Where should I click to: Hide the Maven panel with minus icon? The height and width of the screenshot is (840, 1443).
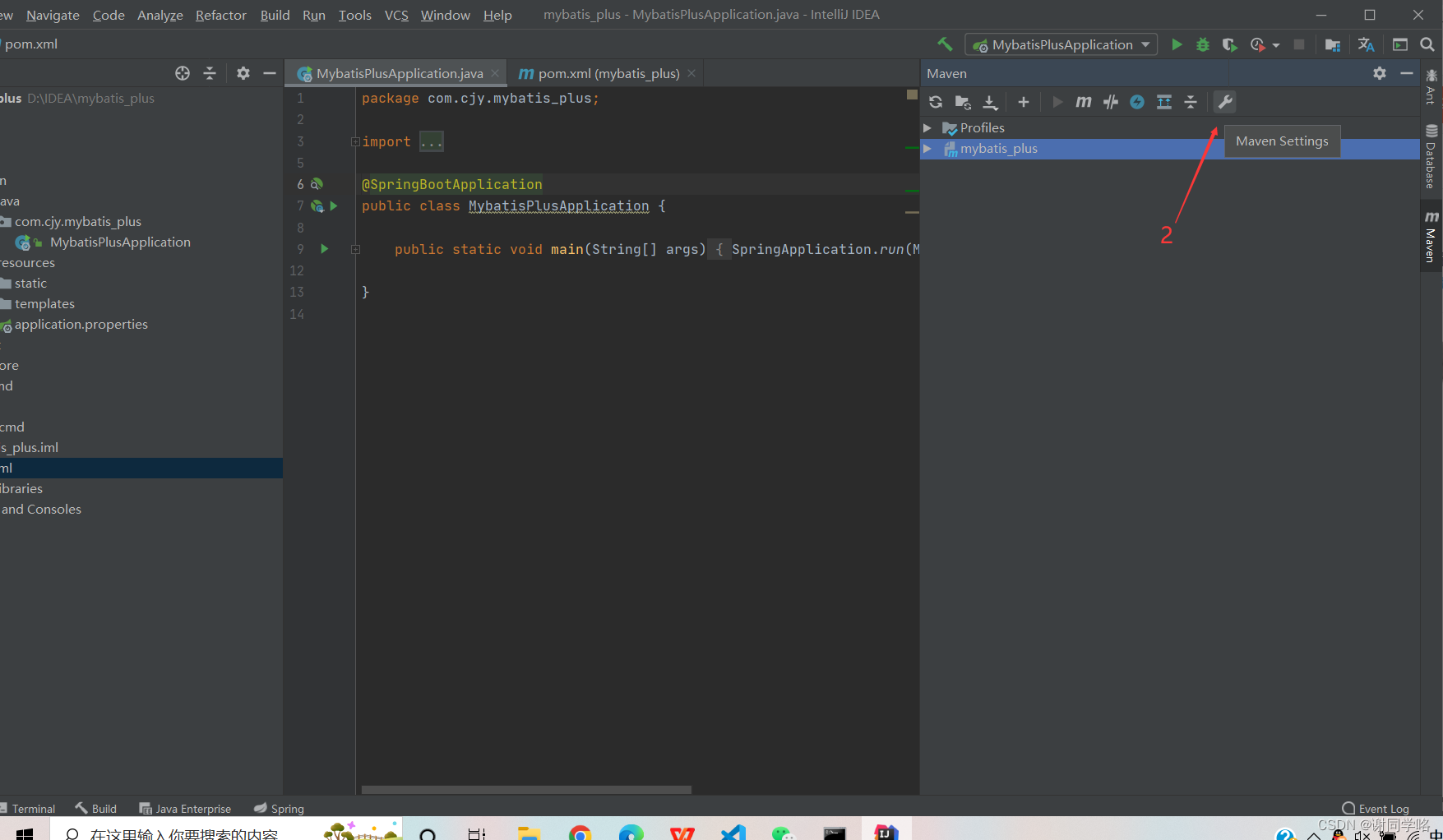coord(1407,73)
